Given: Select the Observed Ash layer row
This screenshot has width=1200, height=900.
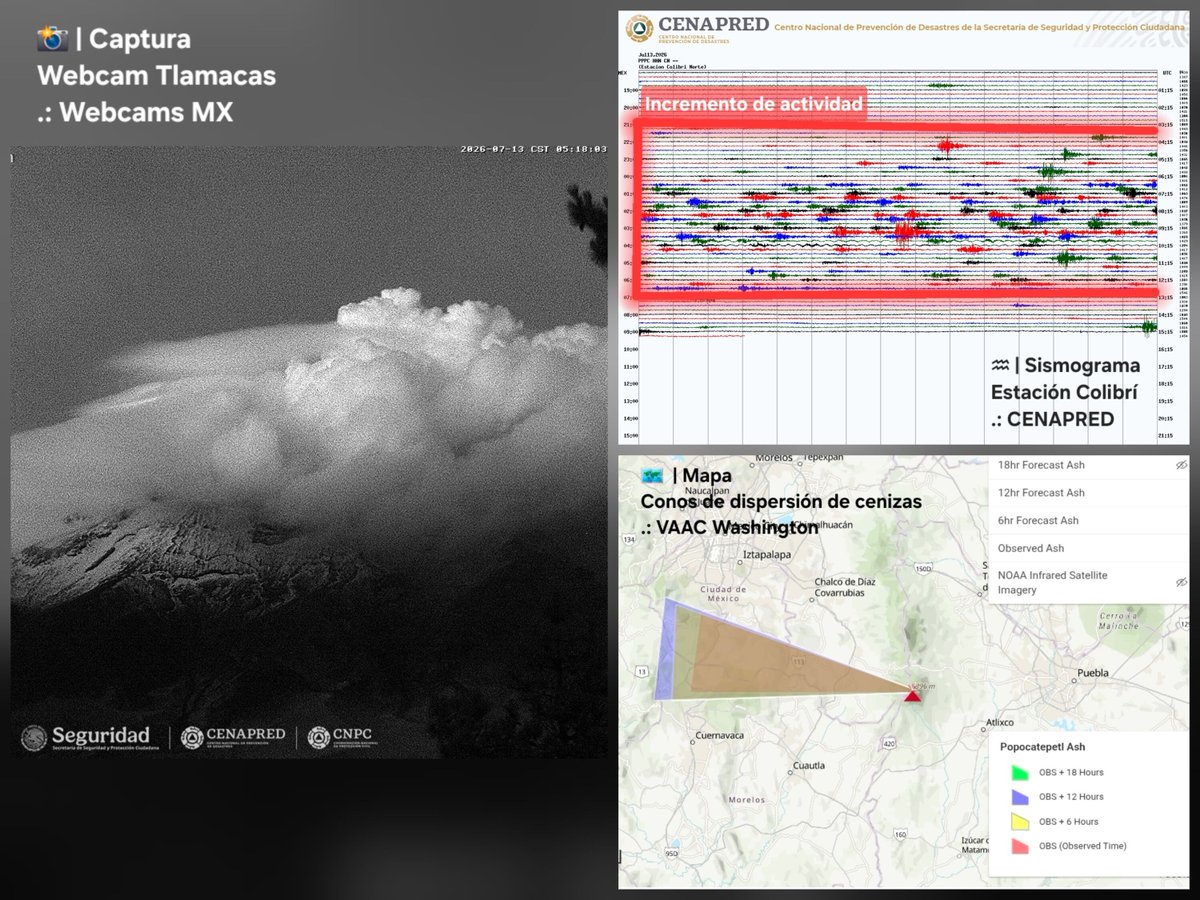Looking at the screenshot, I should coord(1089,549).
